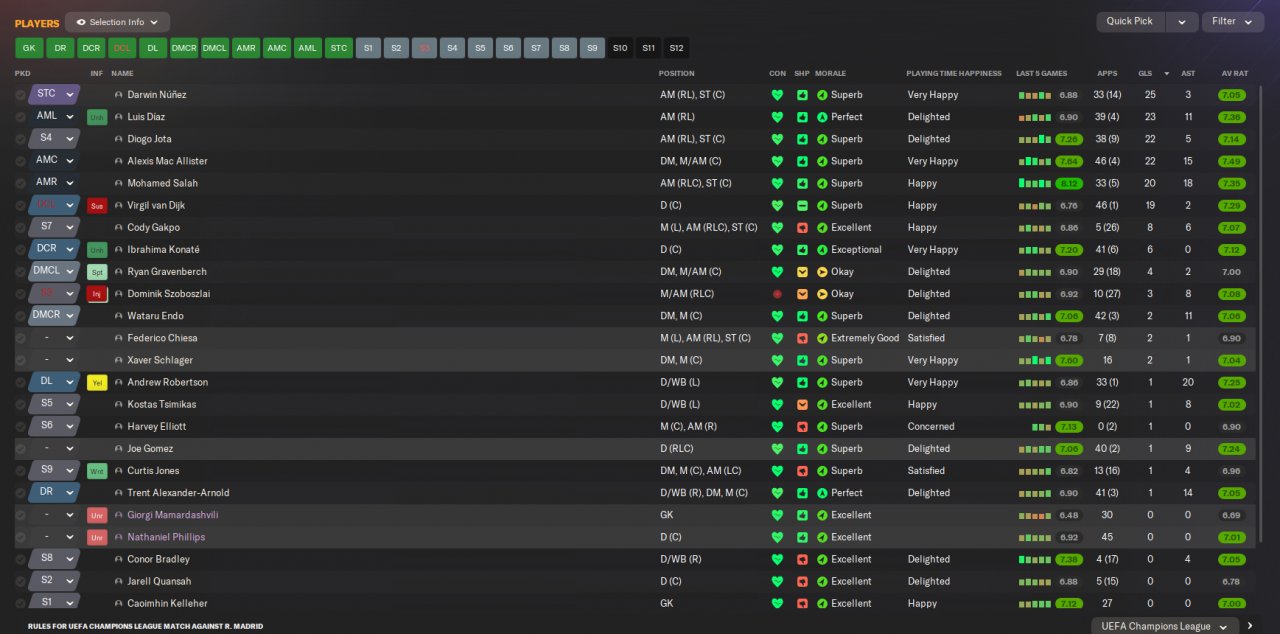1280x634 pixels.
Task: Select the S12 substitute tab
Action: [677, 48]
